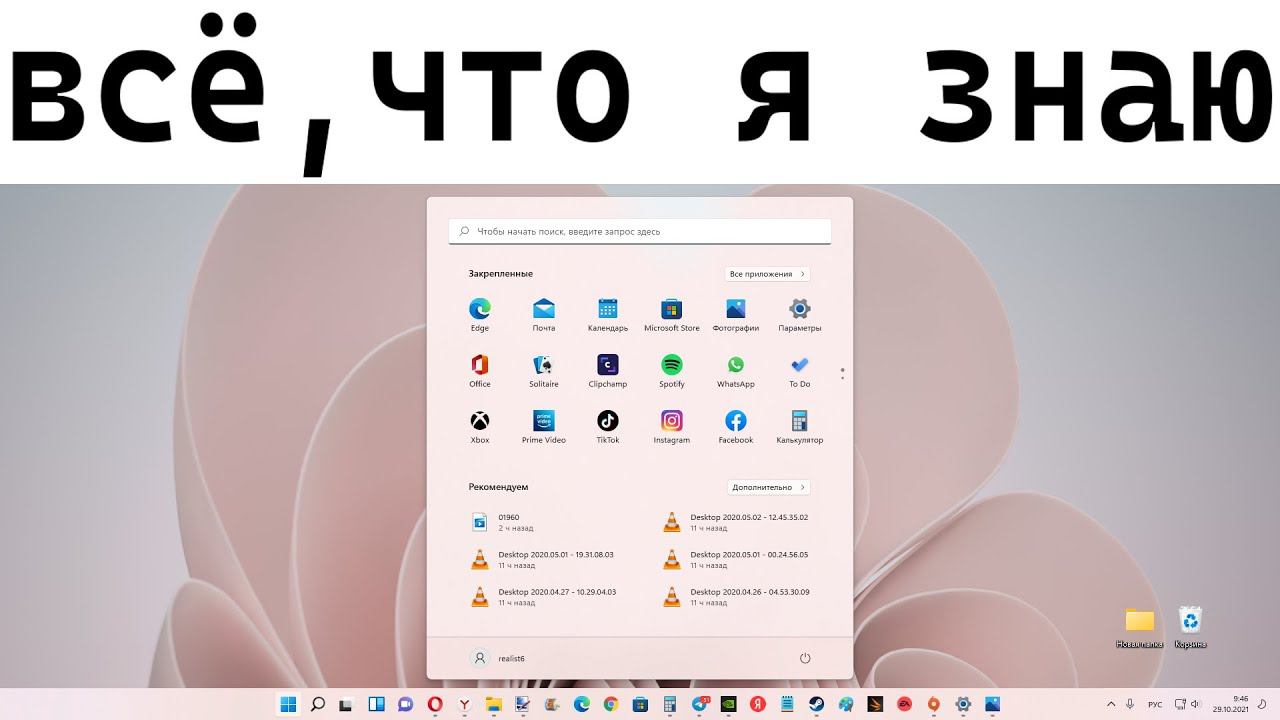
Task: Select Новая папка folder on desktop
Action: coord(1139,628)
